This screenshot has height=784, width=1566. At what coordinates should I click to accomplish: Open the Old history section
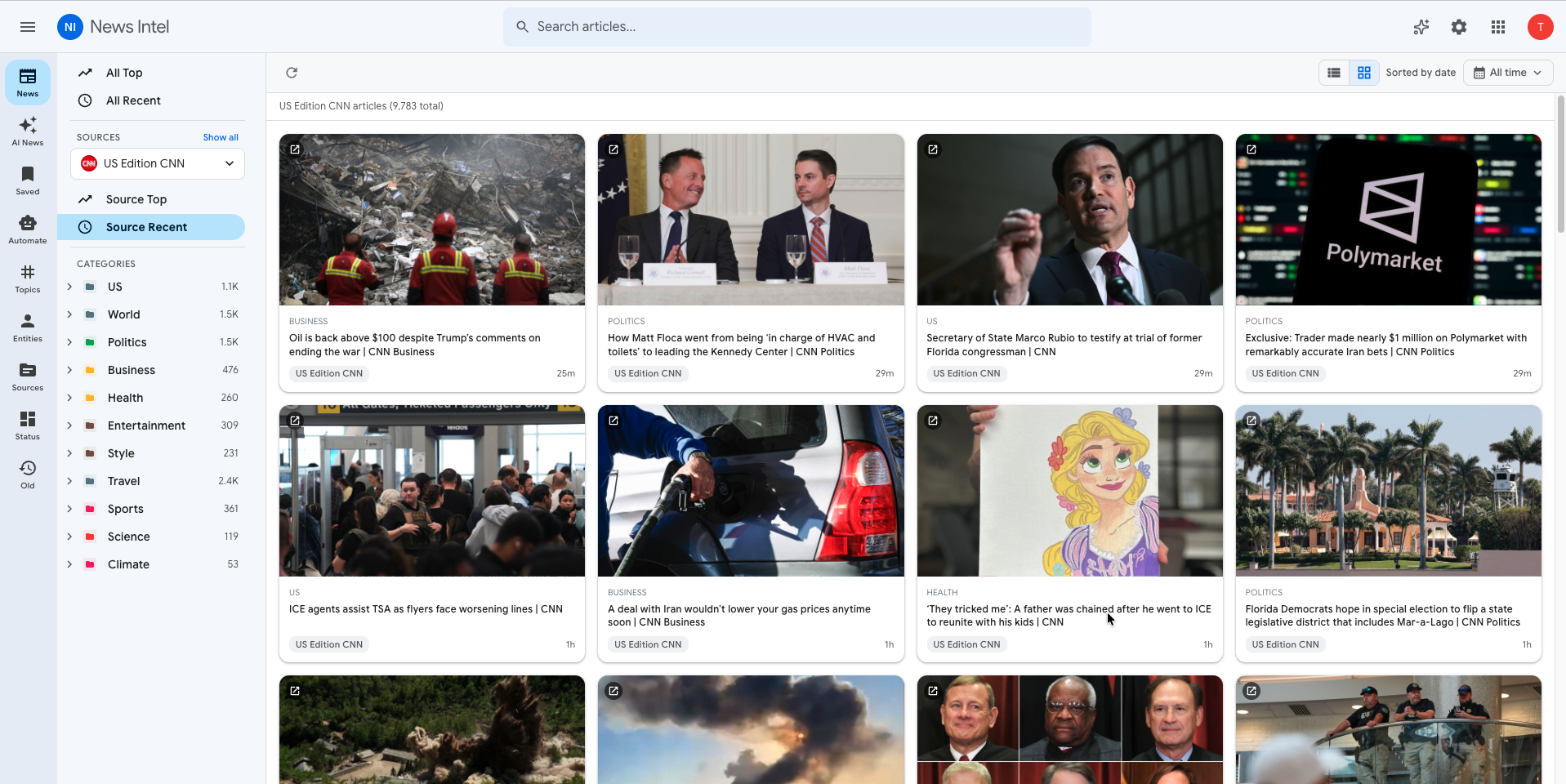28,474
